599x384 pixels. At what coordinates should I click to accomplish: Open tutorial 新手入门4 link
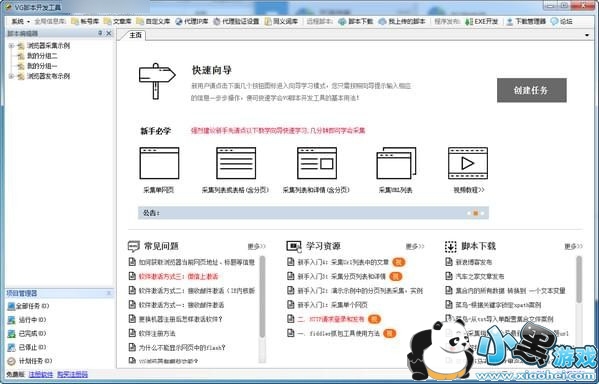coord(343,262)
